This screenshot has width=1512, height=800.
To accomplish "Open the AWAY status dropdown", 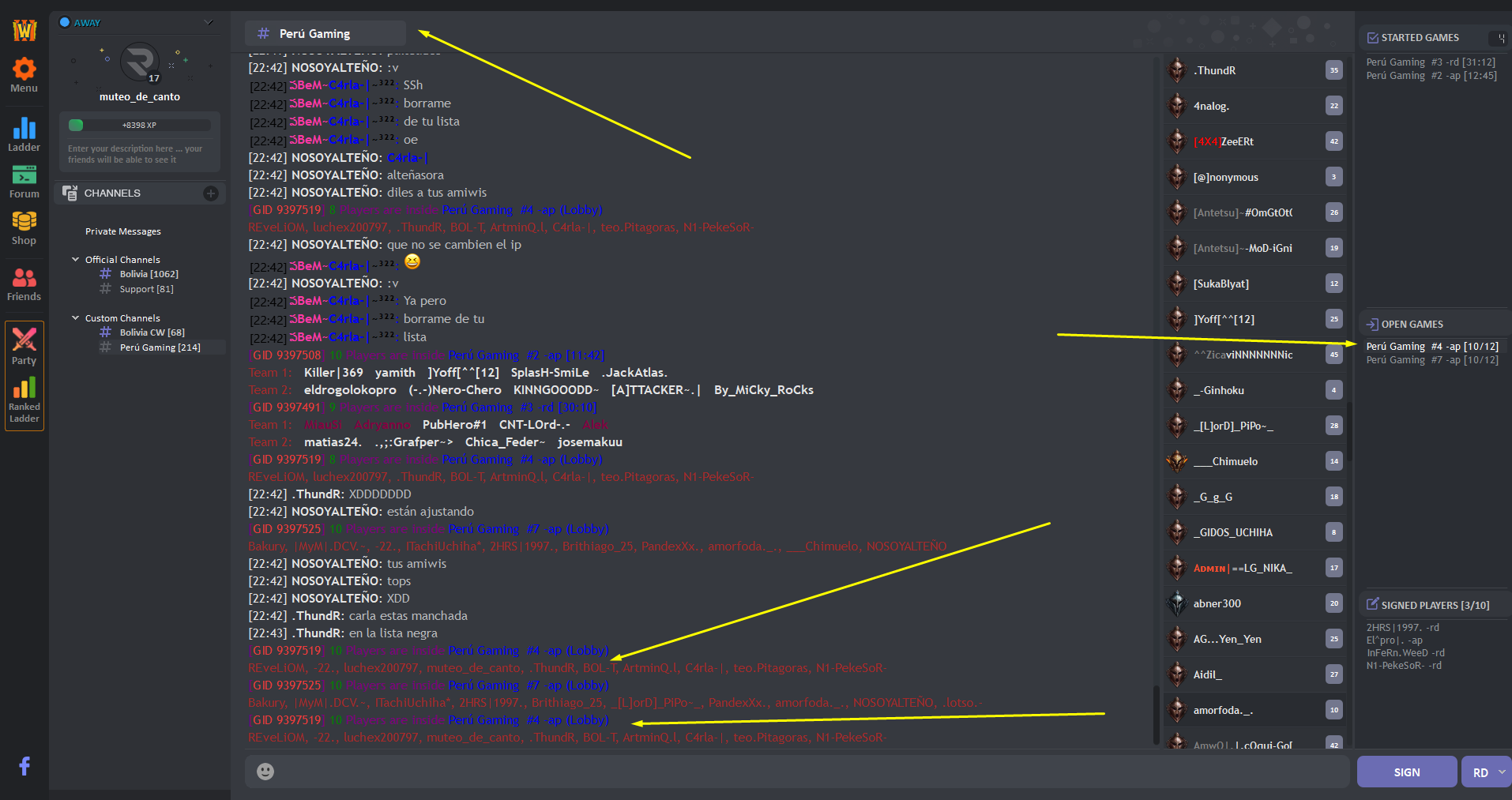I will click(209, 22).
